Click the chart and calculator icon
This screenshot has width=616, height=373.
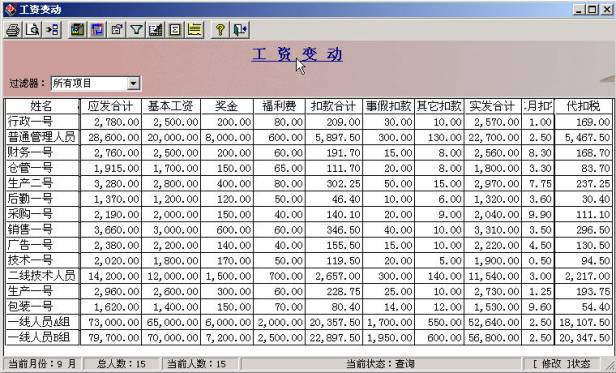click(x=156, y=30)
